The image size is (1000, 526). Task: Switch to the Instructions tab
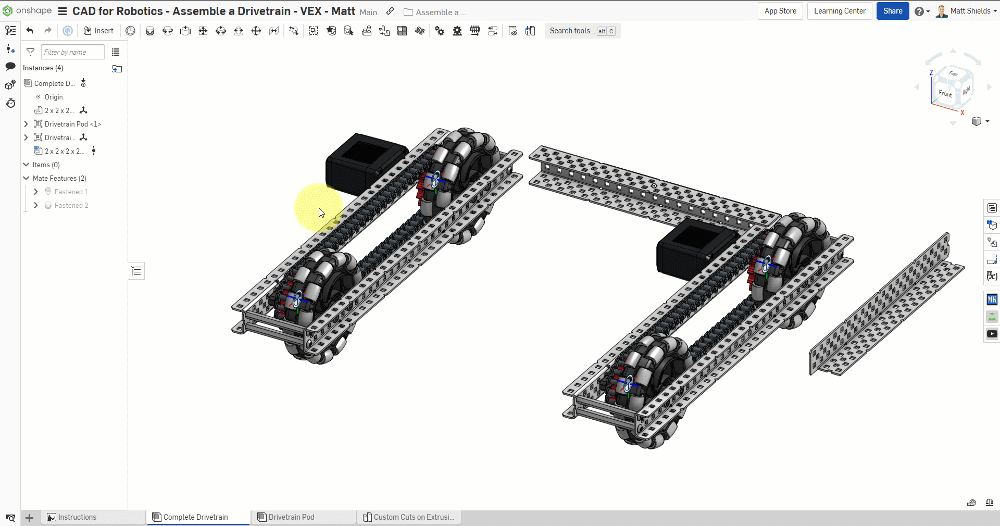pos(76,517)
